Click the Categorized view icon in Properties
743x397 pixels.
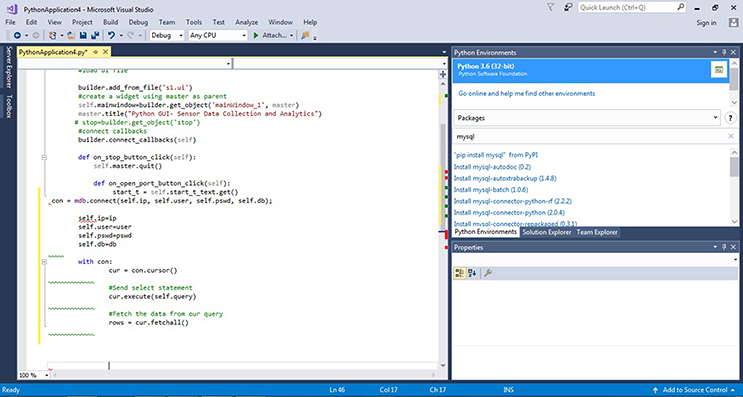[x=459, y=273]
